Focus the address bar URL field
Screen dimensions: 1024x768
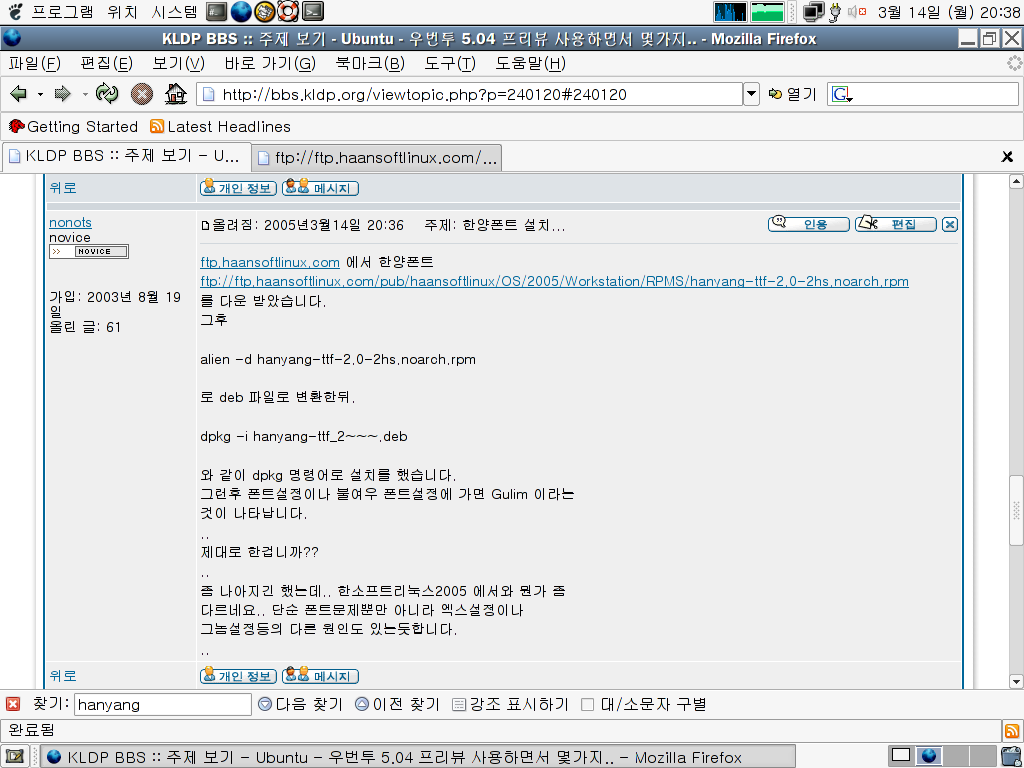click(x=470, y=94)
